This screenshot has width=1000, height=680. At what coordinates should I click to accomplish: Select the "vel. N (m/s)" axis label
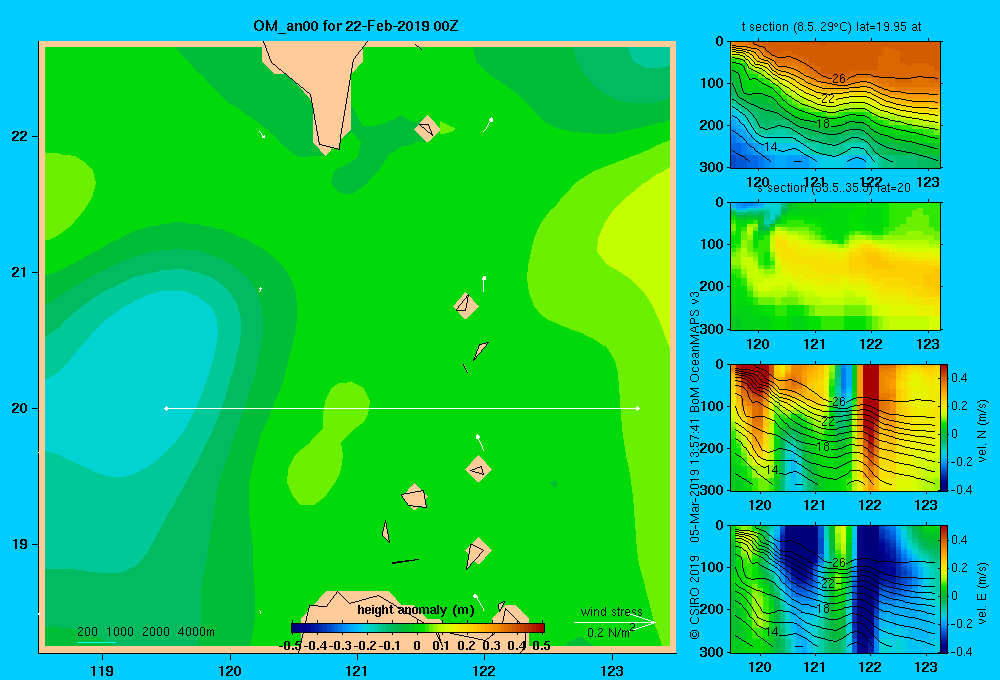pos(983,431)
